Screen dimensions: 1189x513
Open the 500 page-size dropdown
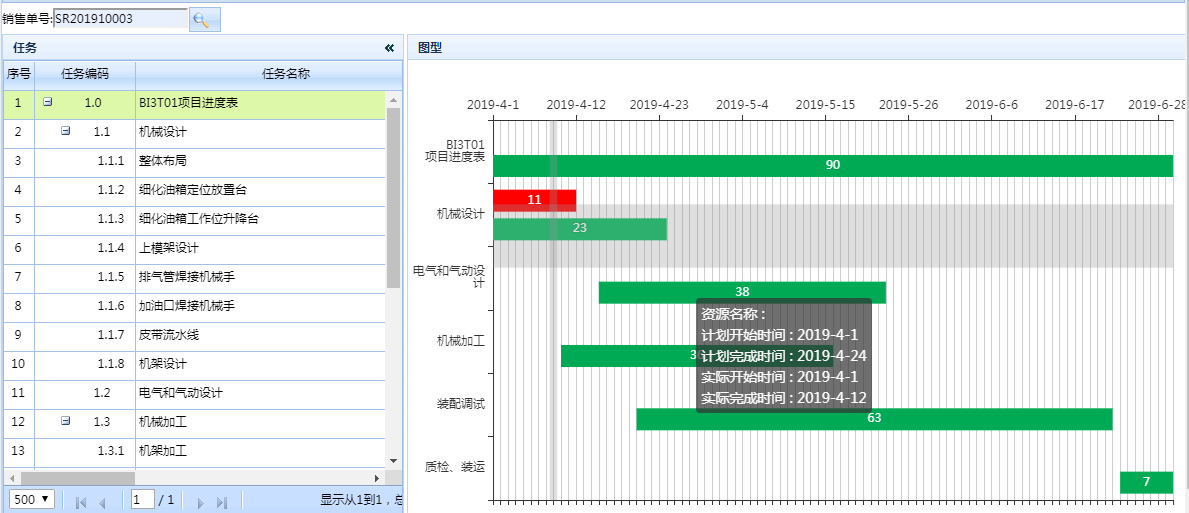coord(32,499)
